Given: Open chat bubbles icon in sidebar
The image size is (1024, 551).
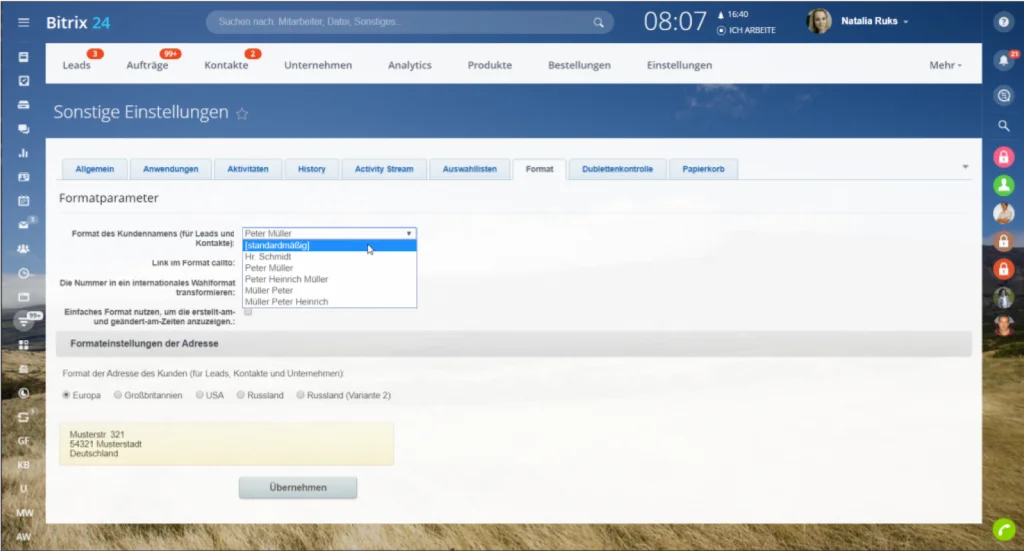Looking at the screenshot, I should click(24, 129).
